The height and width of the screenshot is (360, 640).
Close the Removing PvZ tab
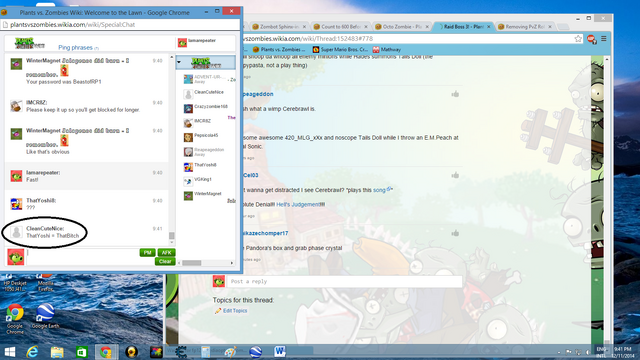(550, 27)
